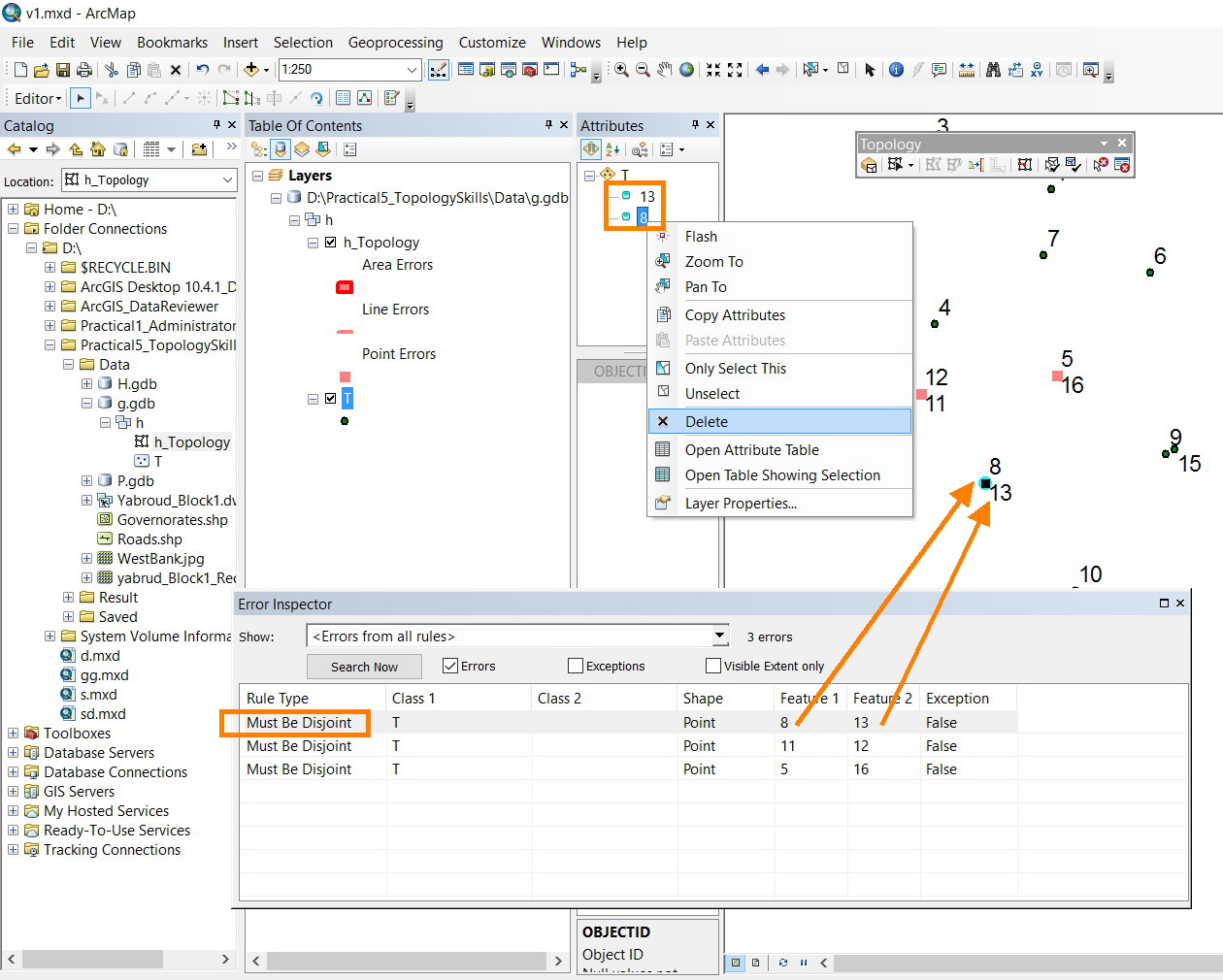Open the Editor dropdown menu
Image resolution: width=1223 pixels, height=980 pixels.
point(38,98)
